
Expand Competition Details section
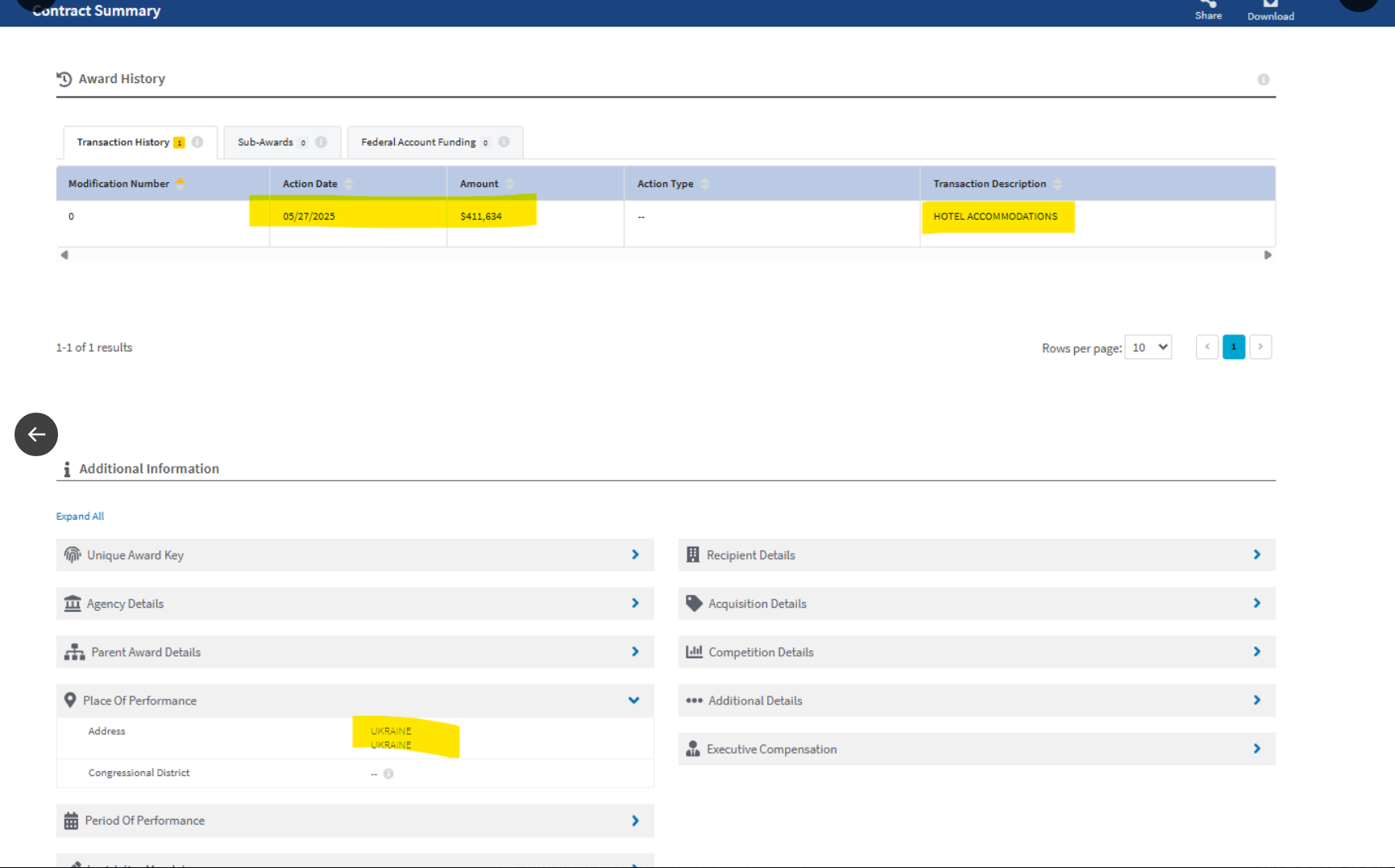[977, 652]
